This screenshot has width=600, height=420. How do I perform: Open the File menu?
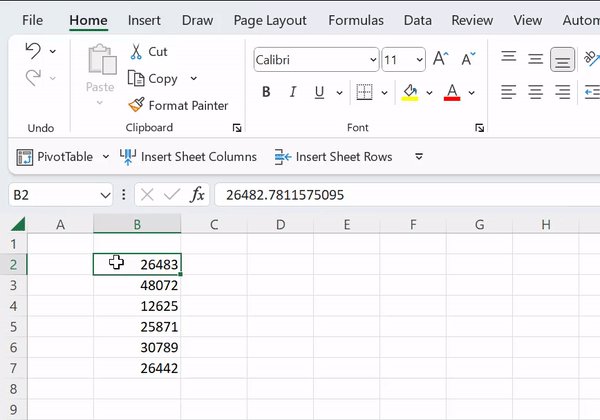[x=33, y=20]
